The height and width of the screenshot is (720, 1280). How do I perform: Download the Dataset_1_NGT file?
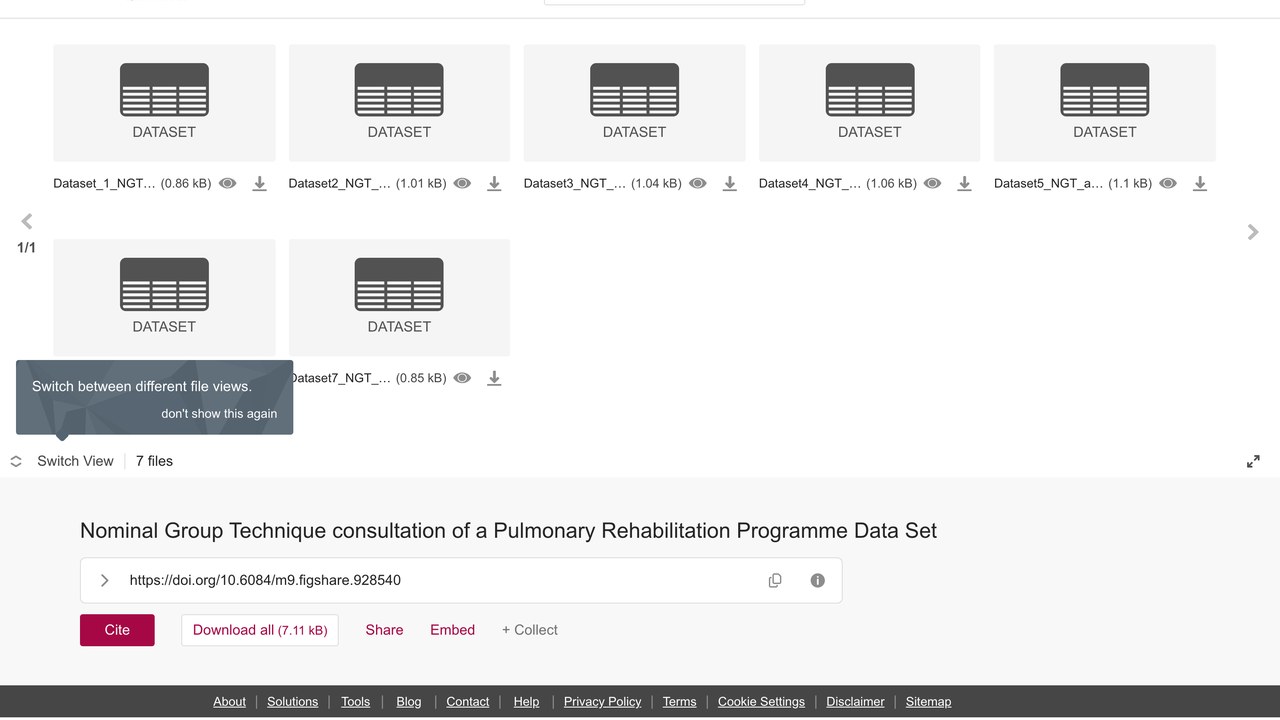coord(259,184)
